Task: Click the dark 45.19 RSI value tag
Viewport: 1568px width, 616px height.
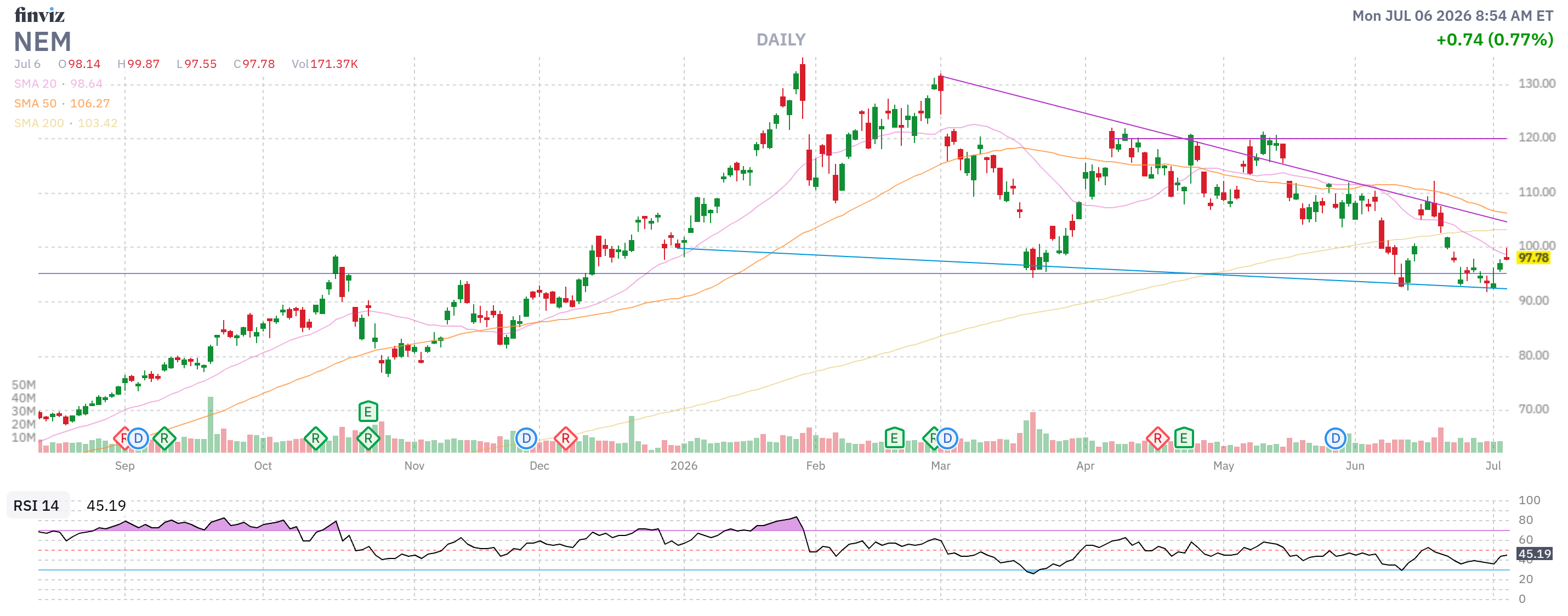Action: point(1533,554)
